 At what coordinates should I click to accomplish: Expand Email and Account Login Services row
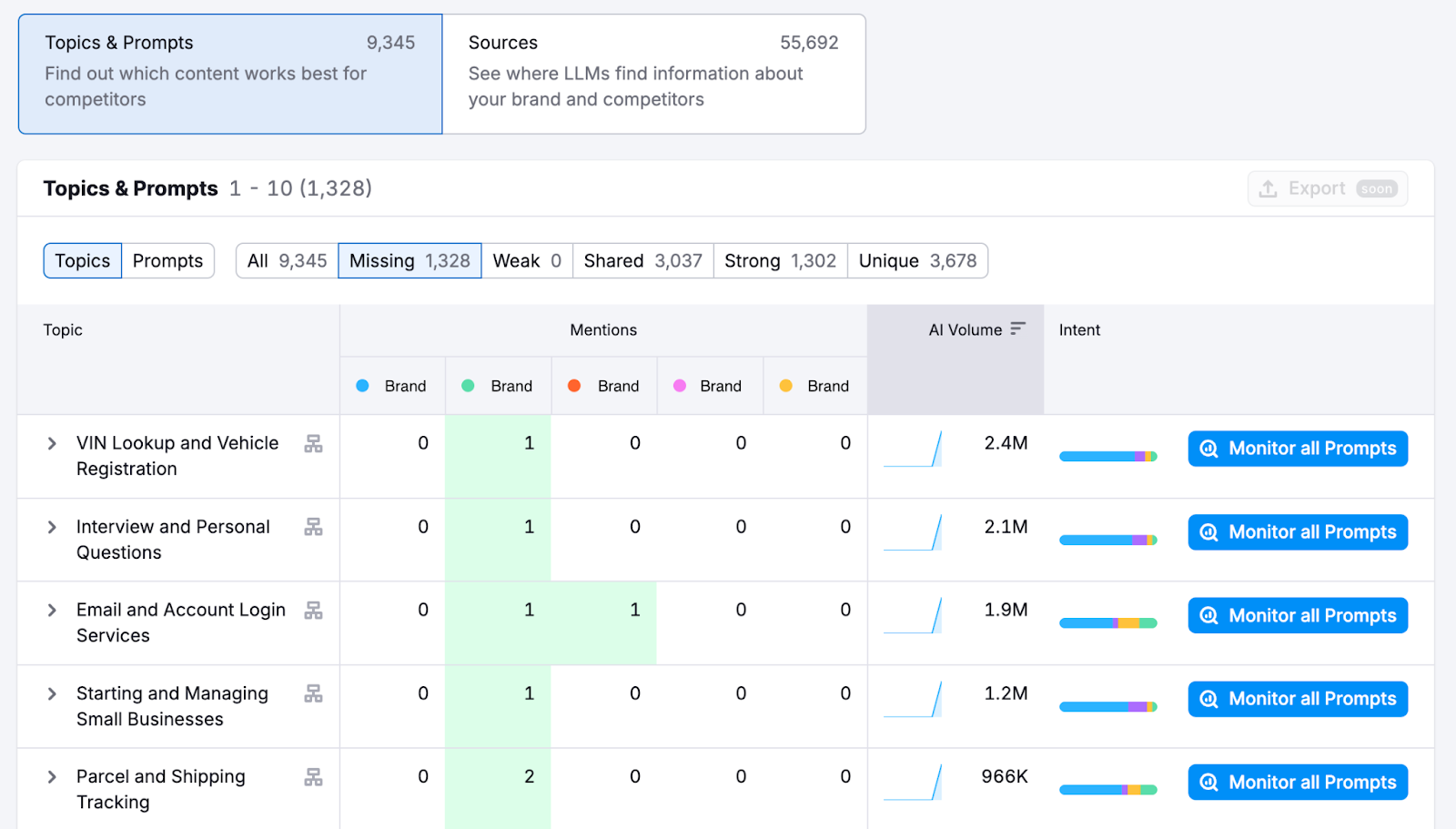[x=52, y=611]
